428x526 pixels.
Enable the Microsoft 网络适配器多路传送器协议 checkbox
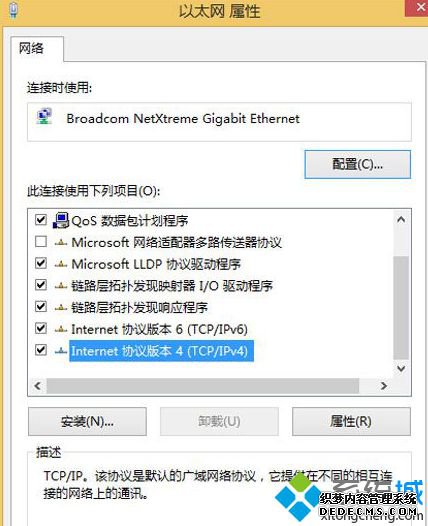41,242
